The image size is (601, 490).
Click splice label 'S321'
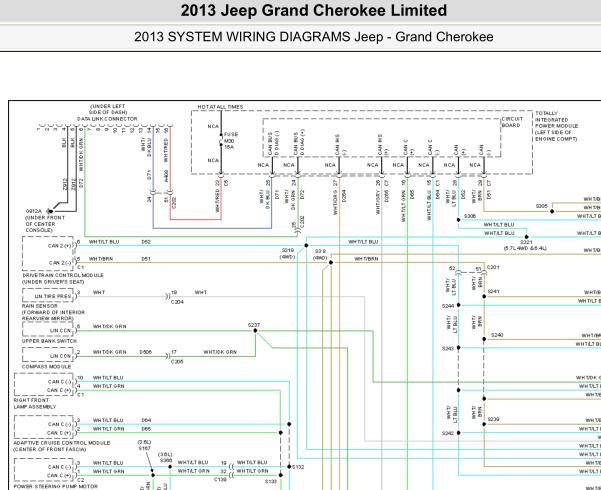point(526,242)
